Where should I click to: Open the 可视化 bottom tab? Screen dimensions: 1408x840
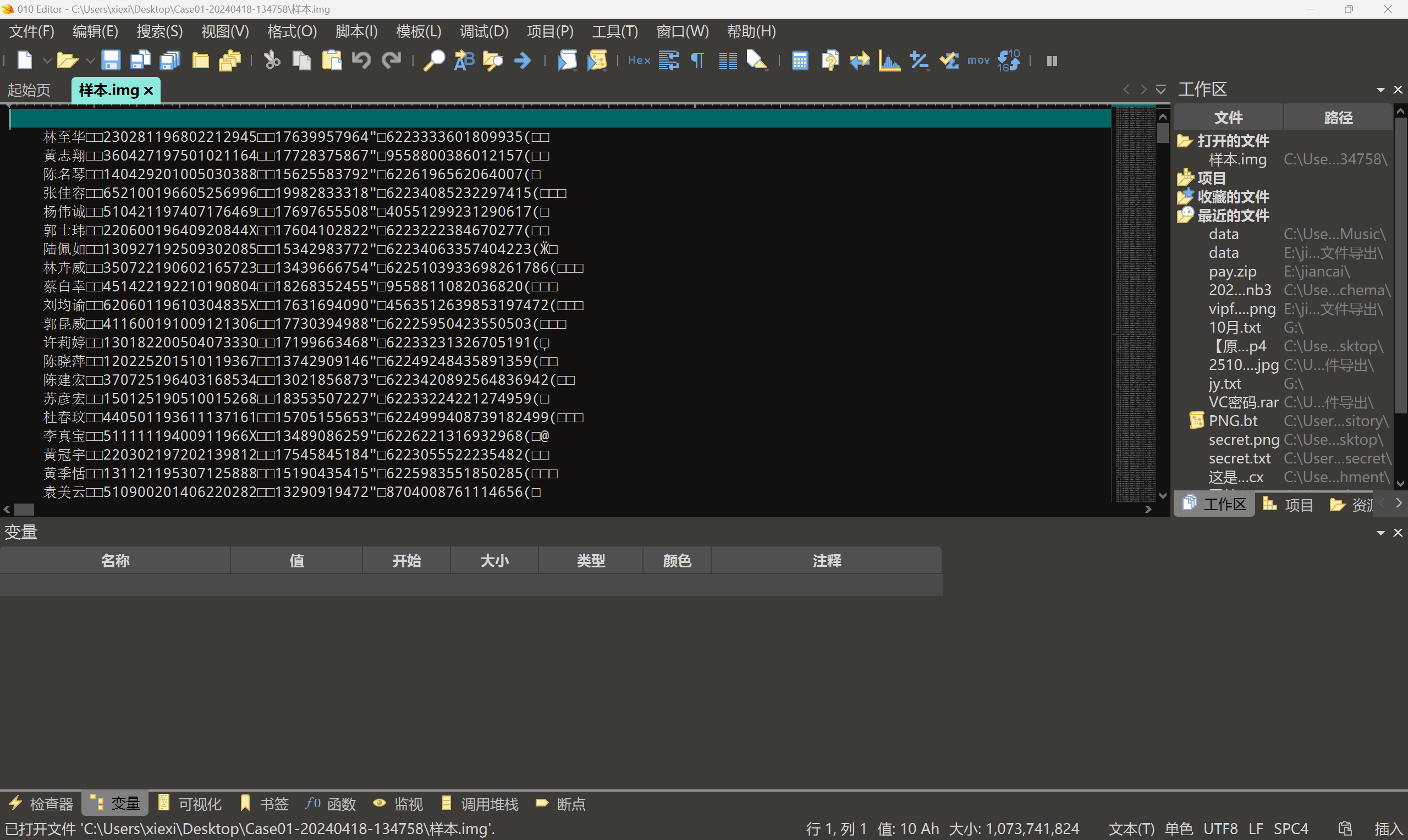pyautogui.click(x=190, y=803)
